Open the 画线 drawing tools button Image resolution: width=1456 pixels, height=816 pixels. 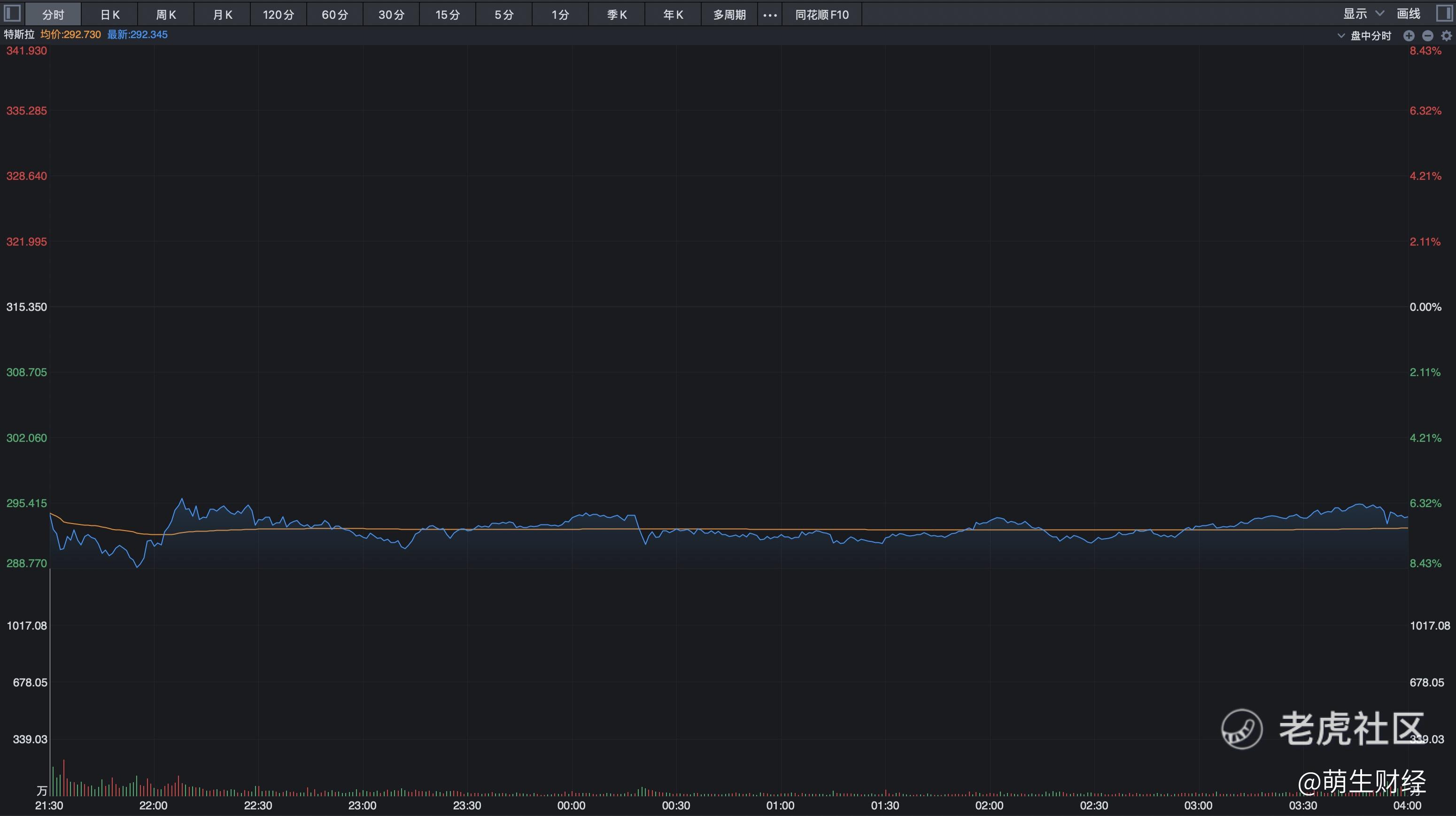coord(1409,14)
